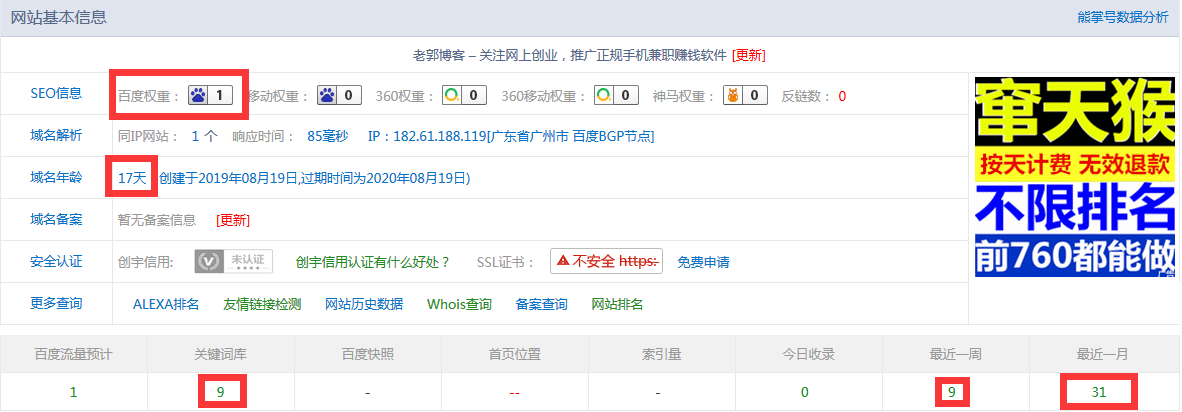Click 暂无备案信息 text

(157, 221)
